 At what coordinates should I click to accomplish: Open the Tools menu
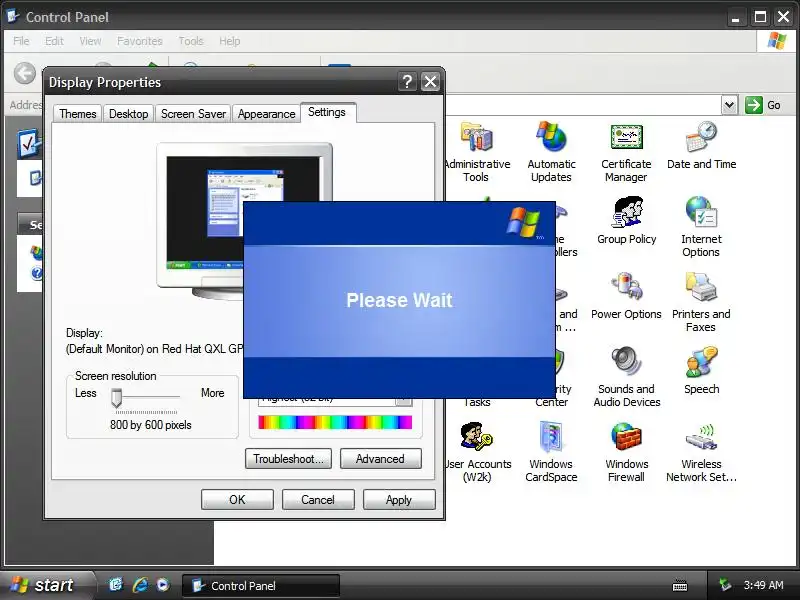pos(191,41)
